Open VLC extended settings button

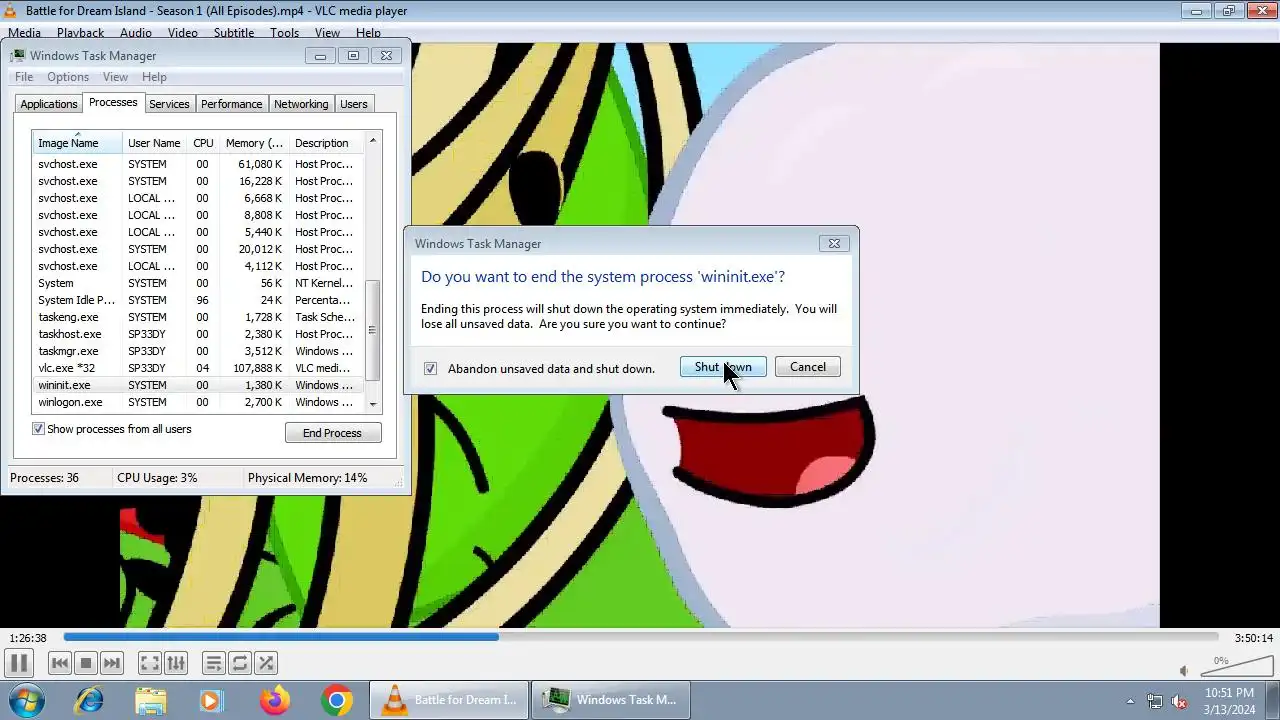[x=175, y=663]
